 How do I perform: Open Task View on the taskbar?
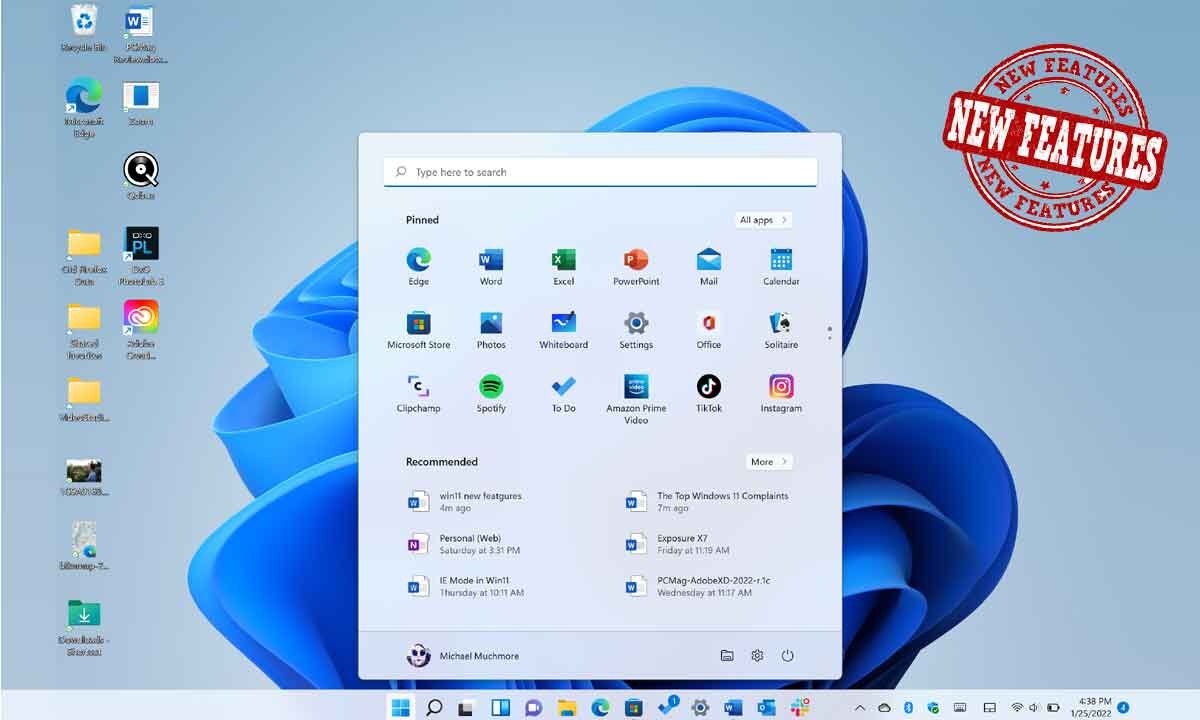pyautogui.click(x=467, y=707)
